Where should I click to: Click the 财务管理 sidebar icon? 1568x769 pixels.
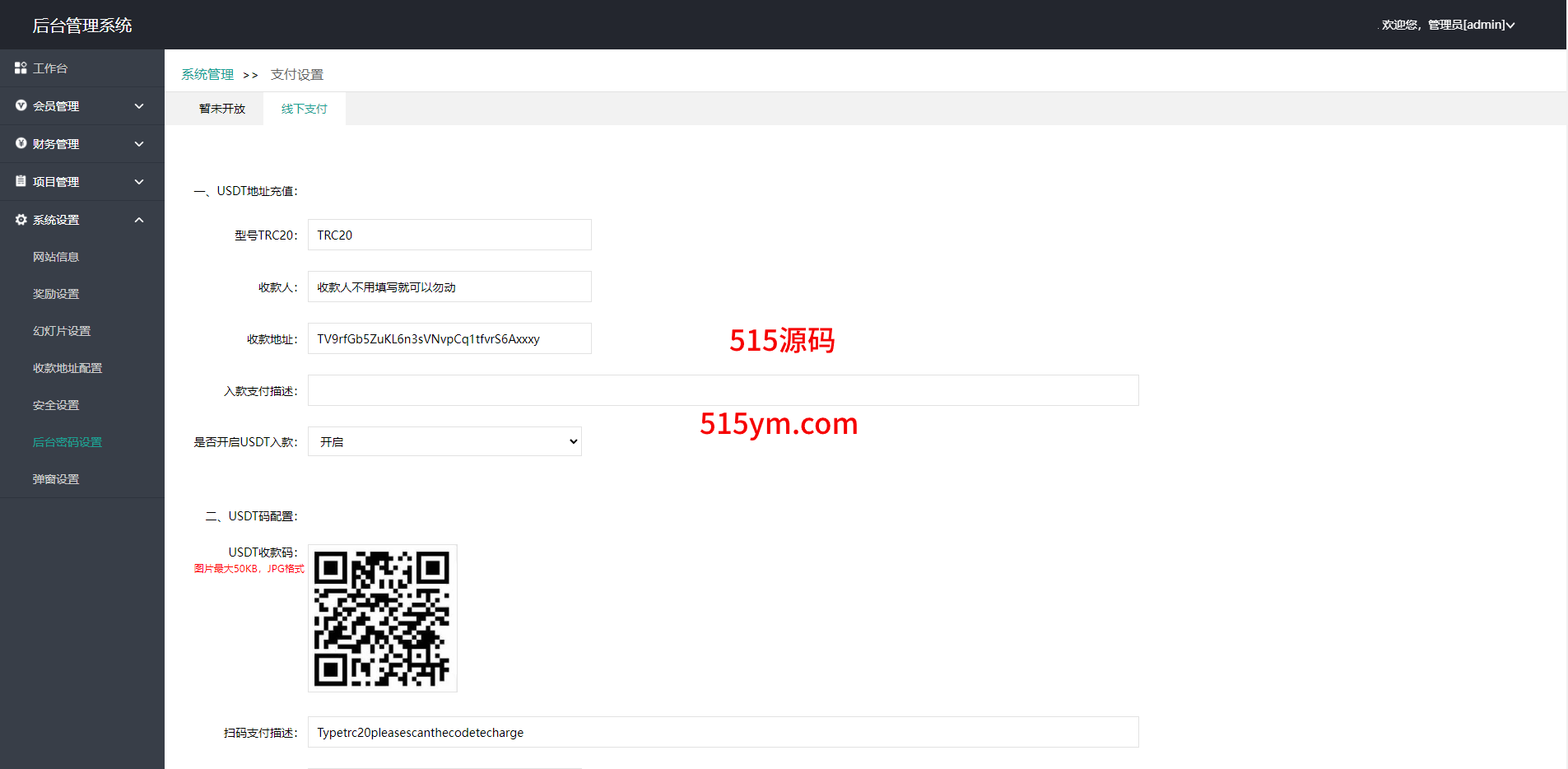click(21, 143)
